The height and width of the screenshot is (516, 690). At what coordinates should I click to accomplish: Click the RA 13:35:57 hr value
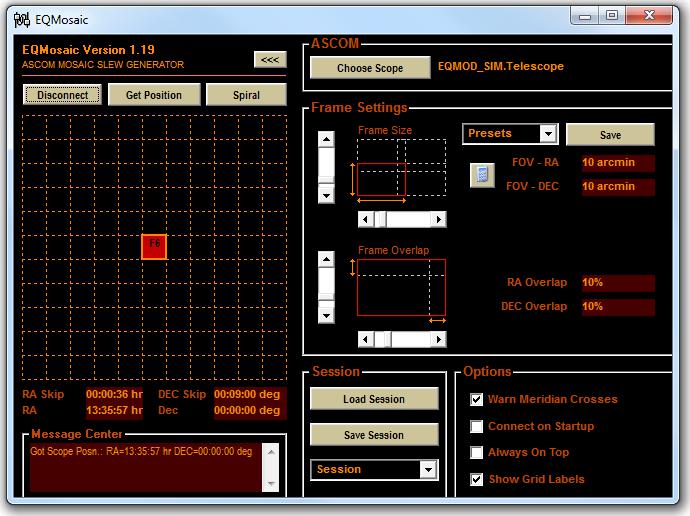114,410
